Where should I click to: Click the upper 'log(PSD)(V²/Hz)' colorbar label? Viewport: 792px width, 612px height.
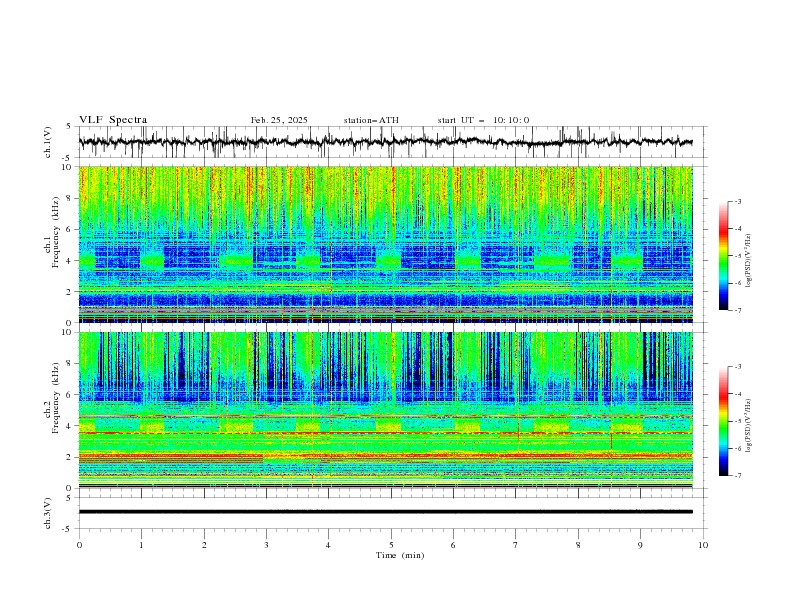[x=748, y=261]
